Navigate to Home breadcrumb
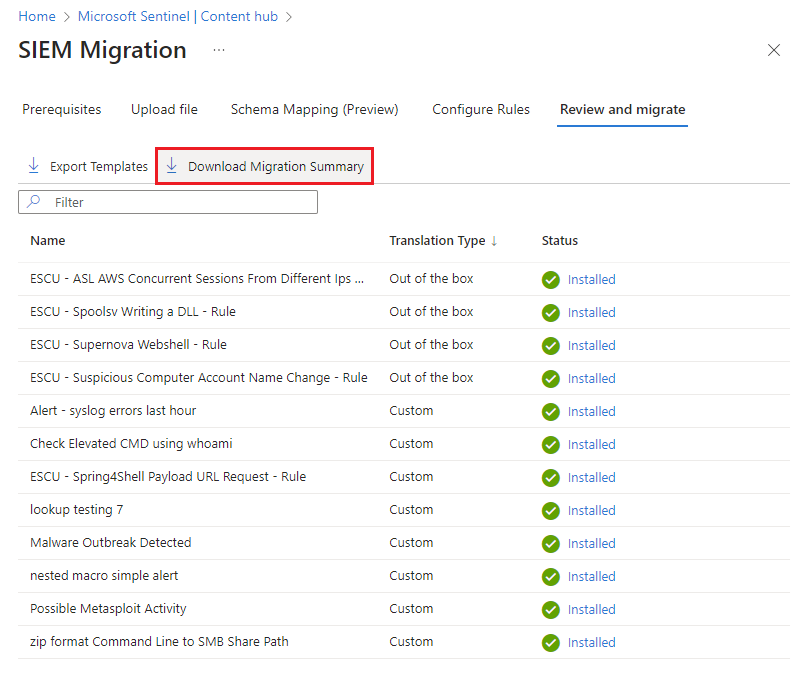This screenshot has width=804, height=686. (x=37, y=16)
